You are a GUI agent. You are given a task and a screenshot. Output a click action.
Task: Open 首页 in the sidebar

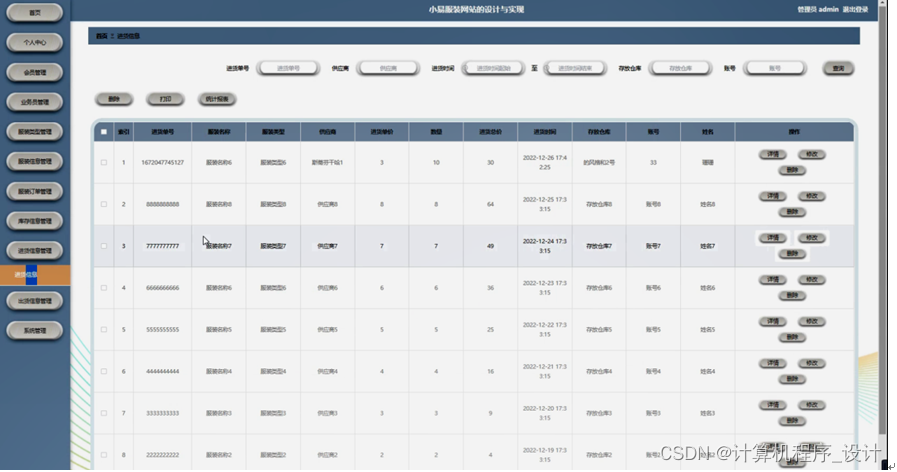pyautogui.click(x=35, y=13)
